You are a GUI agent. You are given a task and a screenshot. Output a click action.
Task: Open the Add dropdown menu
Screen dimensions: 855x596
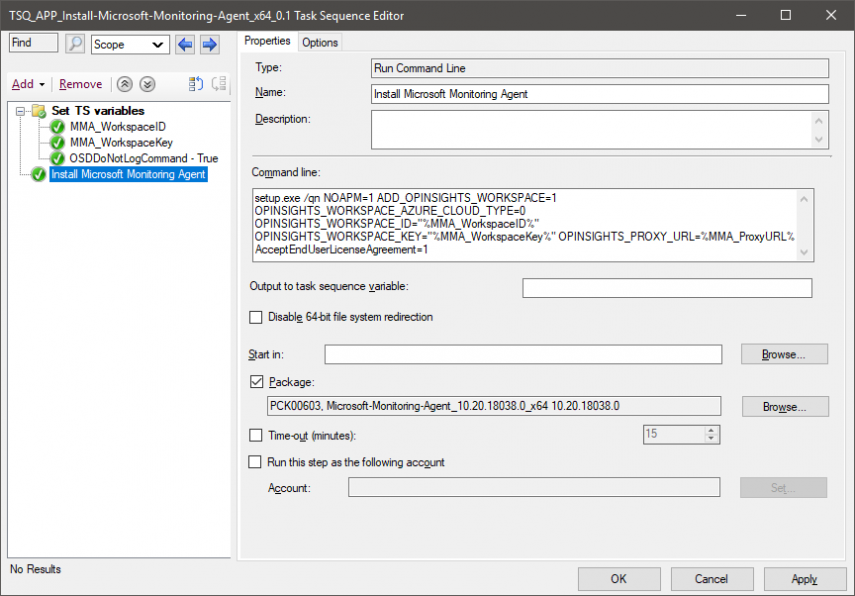(x=28, y=85)
